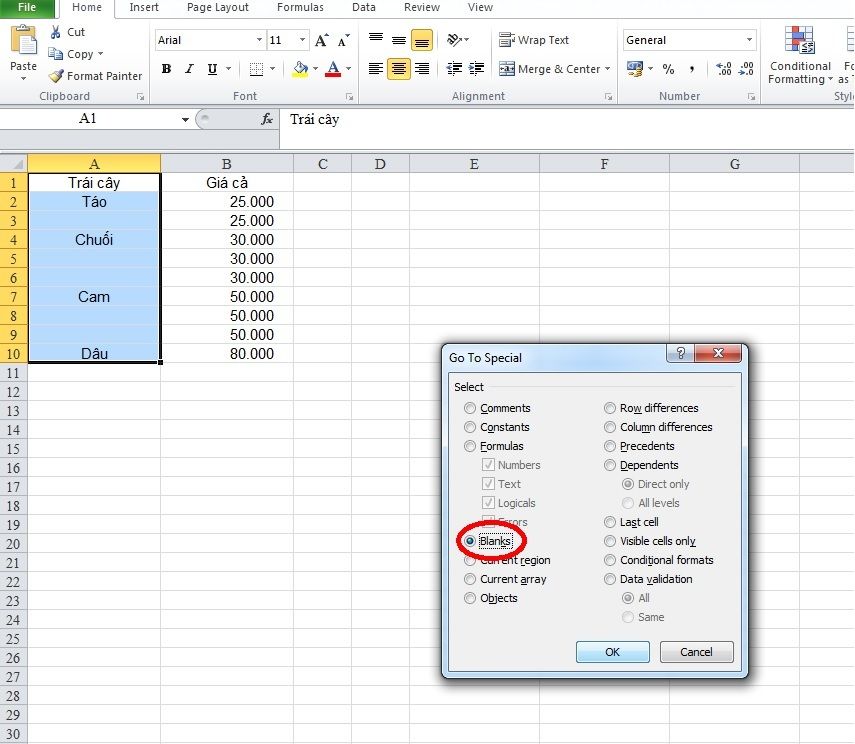Expand the font size dropdown
Viewport: 855px width, 744px height.
pos(302,40)
